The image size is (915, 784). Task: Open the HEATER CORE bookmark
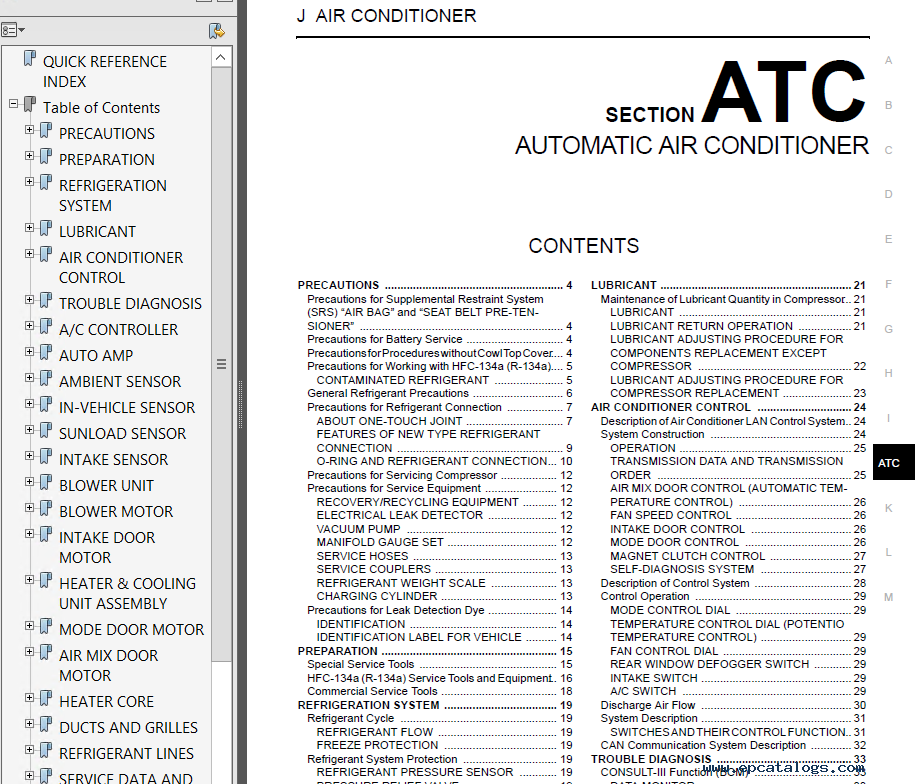106,702
